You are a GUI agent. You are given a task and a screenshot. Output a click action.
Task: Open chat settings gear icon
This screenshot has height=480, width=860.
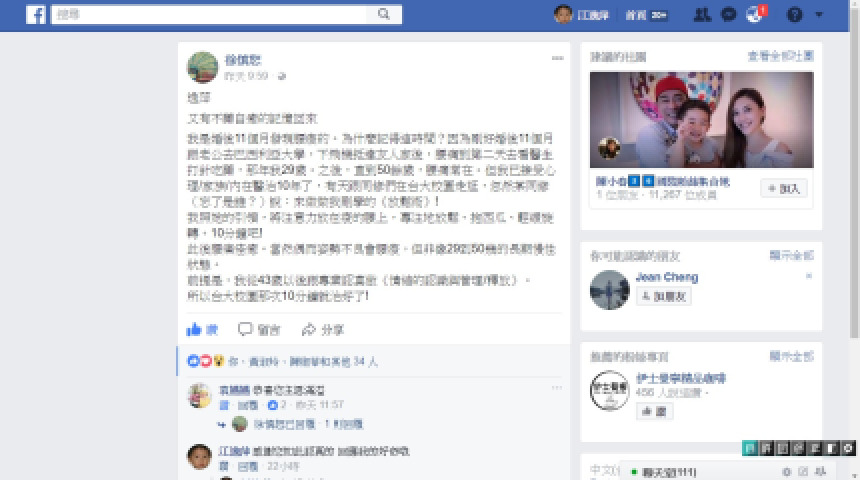787,472
